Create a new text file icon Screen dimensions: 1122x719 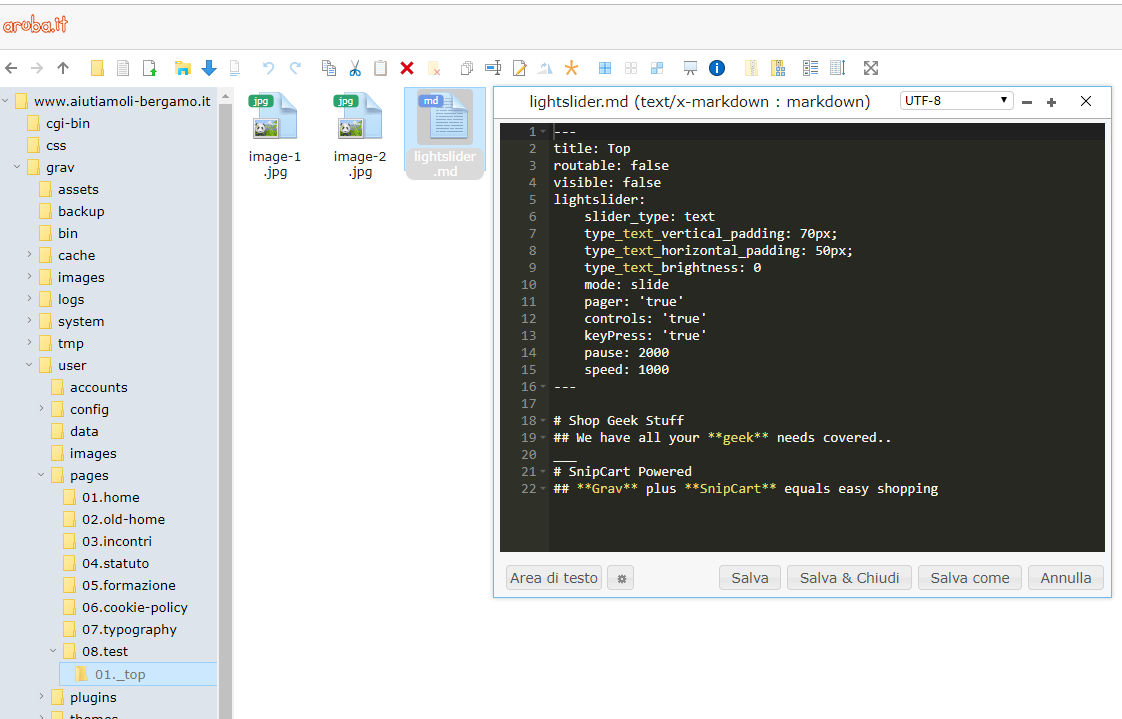pyautogui.click(x=123, y=68)
